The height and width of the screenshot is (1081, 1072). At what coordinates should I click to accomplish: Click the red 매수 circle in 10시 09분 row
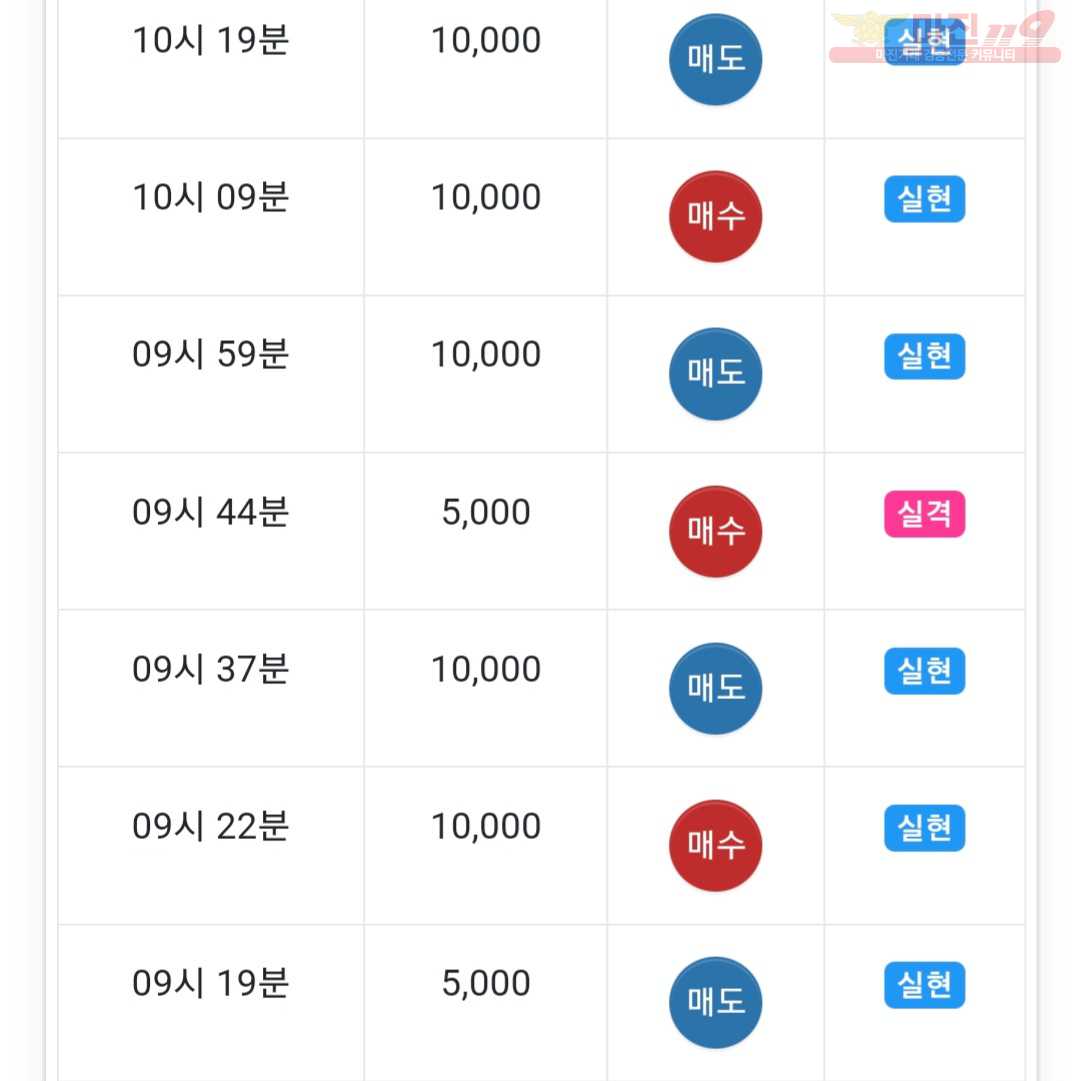[716, 216]
